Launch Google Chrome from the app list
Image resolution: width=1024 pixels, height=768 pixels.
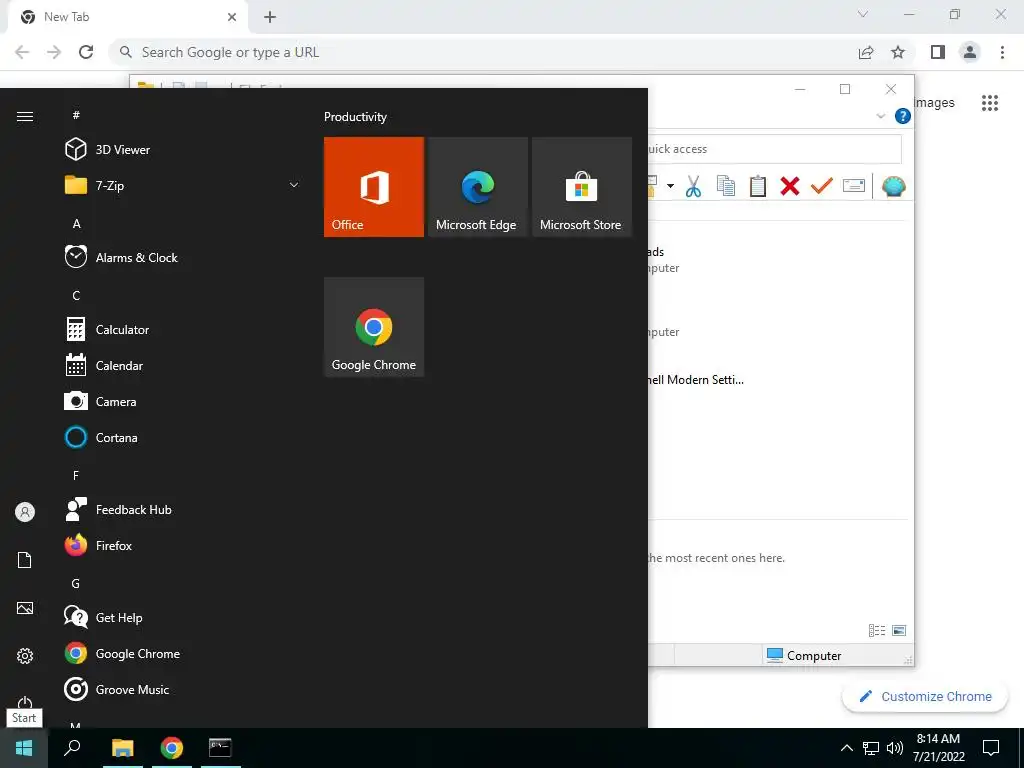point(183,654)
